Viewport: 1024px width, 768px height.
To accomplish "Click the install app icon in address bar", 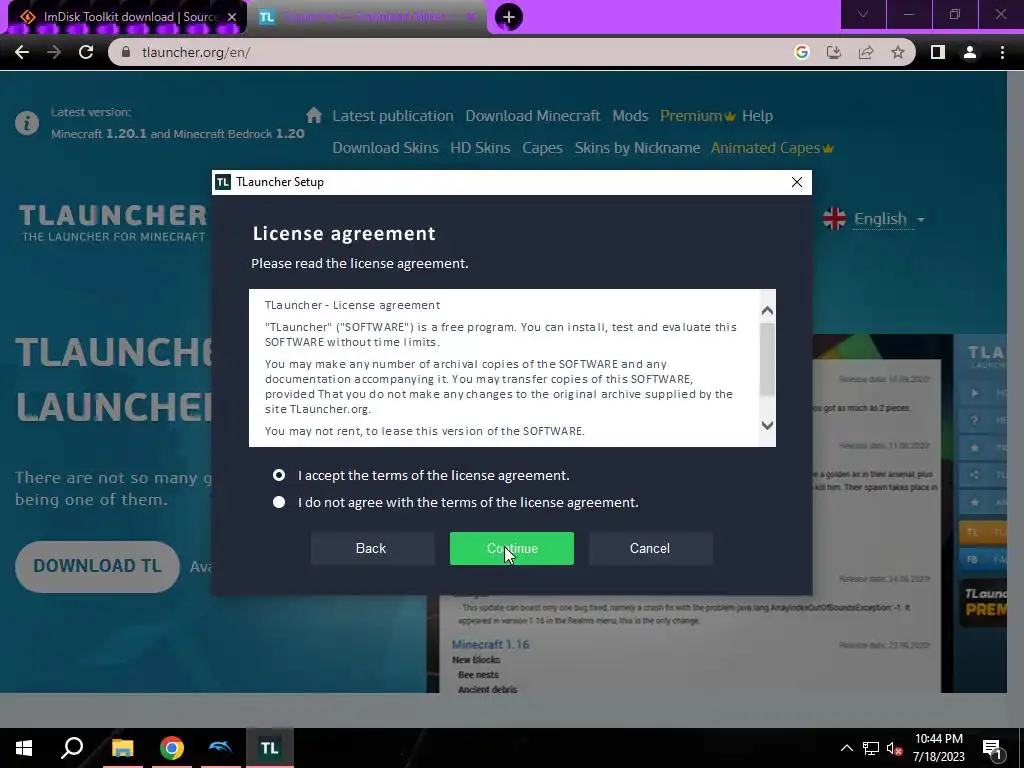I will click(x=834, y=52).
